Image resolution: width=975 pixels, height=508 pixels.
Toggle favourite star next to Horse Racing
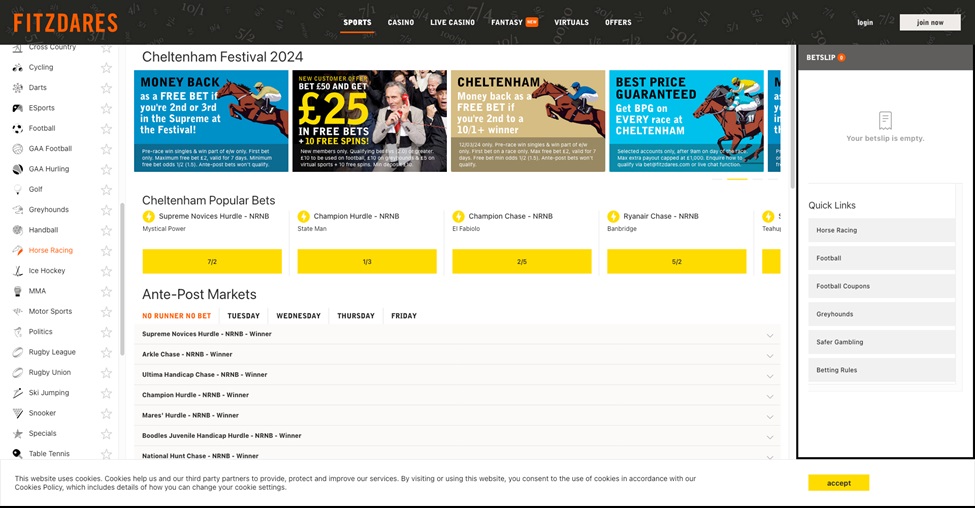(106, 251)
